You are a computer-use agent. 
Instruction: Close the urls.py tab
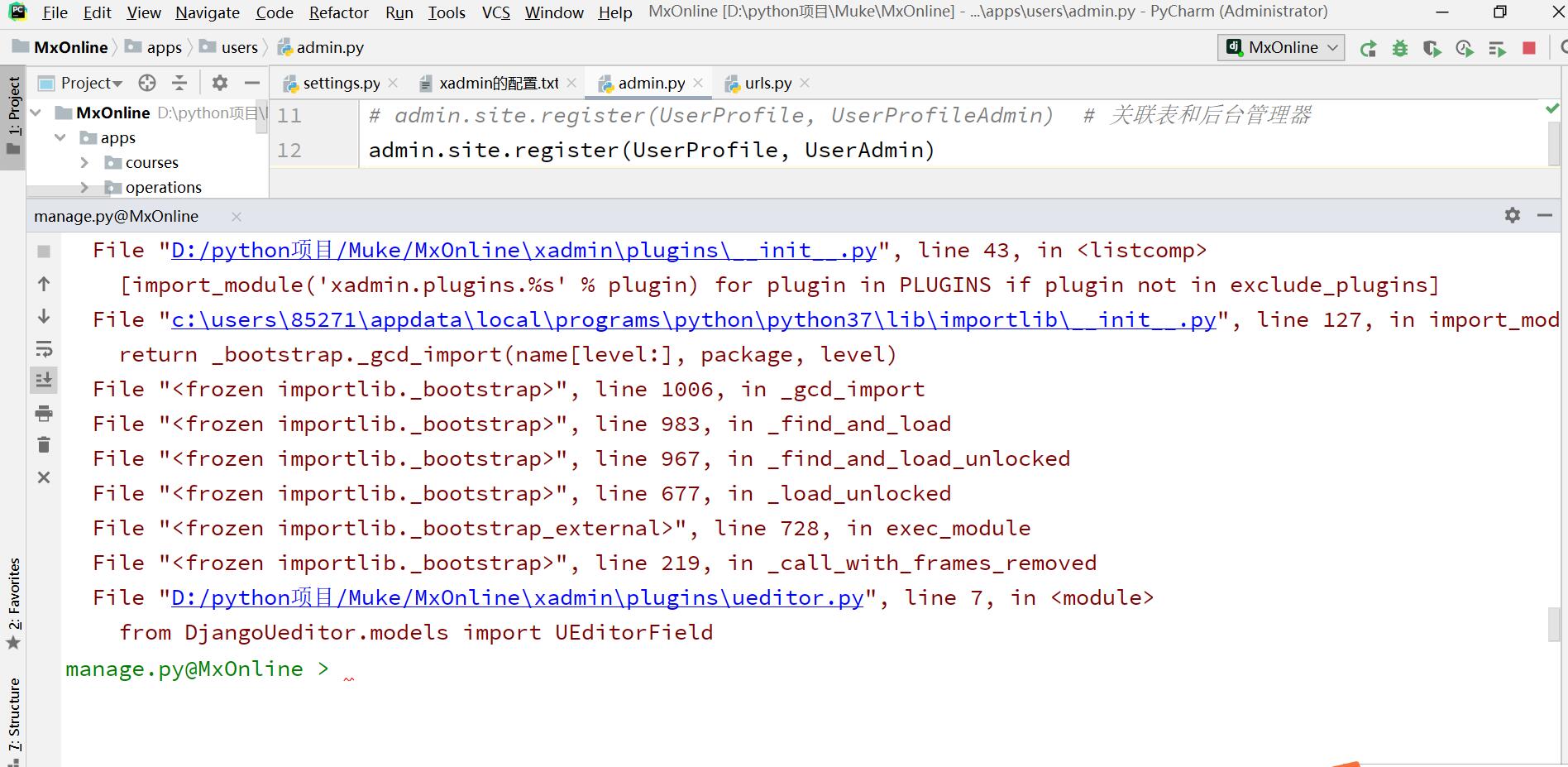805,83
